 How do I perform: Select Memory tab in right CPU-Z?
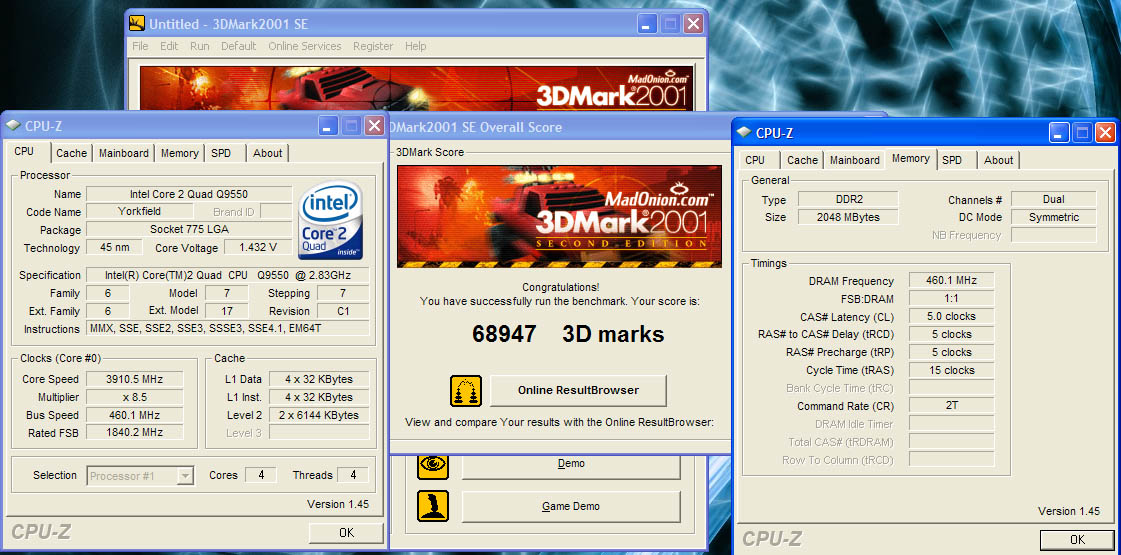point(911,158)
